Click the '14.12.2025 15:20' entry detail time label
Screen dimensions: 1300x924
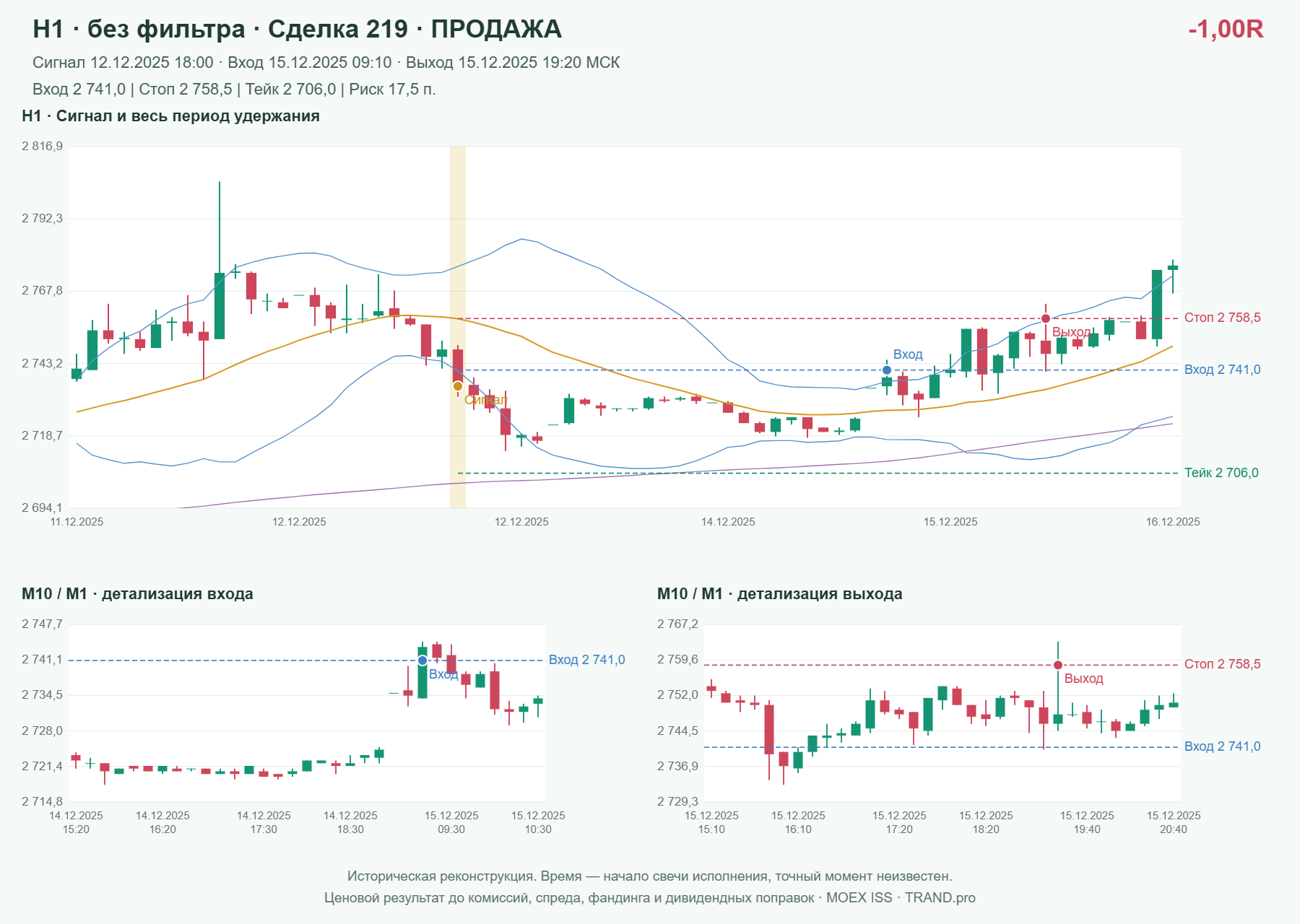(76, 822)
